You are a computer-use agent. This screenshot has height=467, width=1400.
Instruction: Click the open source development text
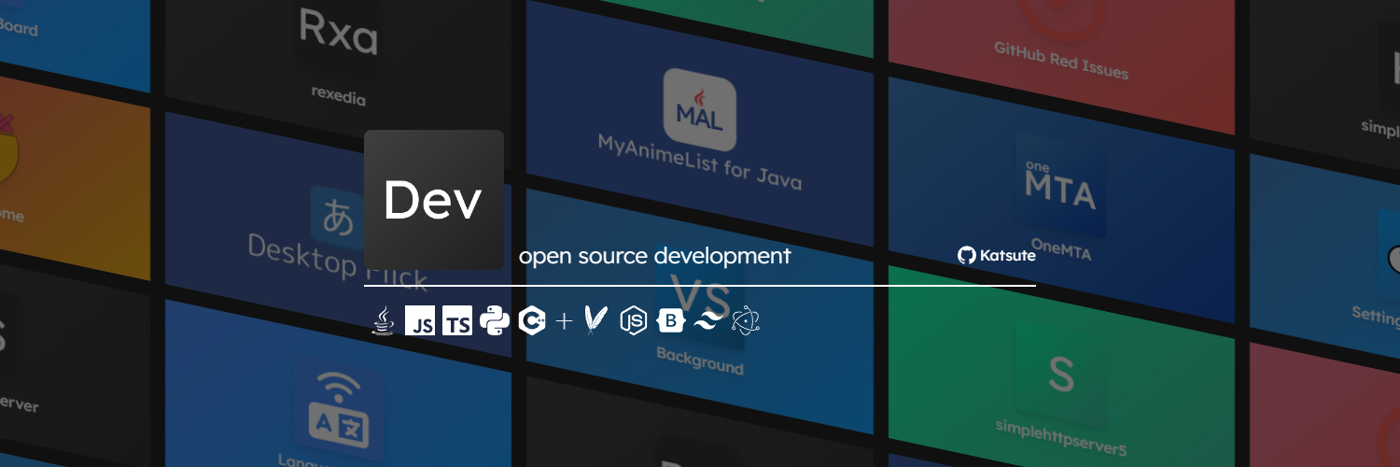click(x=655, y=256)
